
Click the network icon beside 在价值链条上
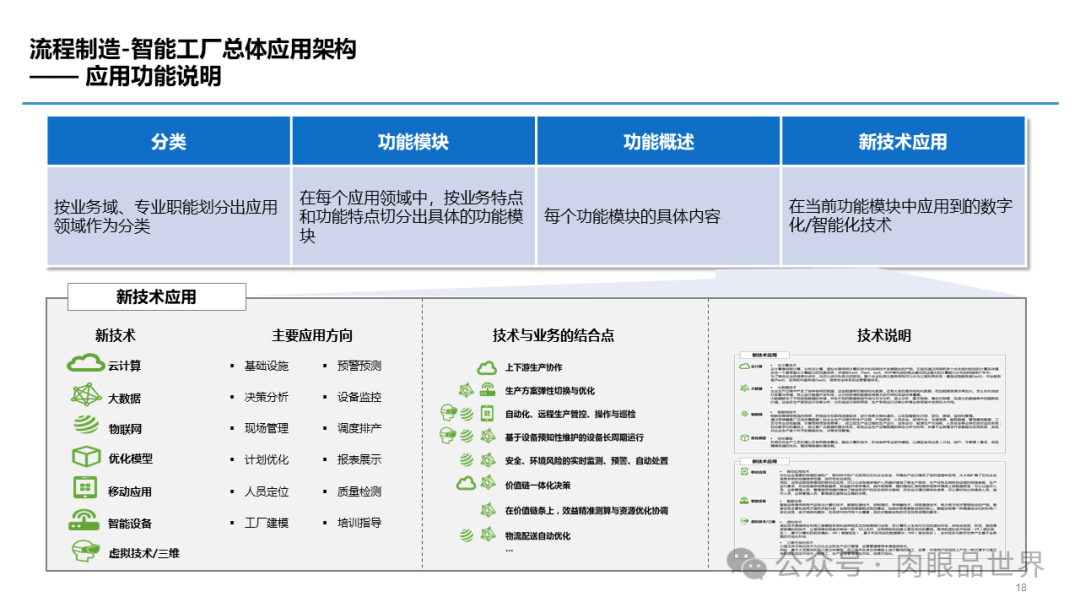(488, 510)
